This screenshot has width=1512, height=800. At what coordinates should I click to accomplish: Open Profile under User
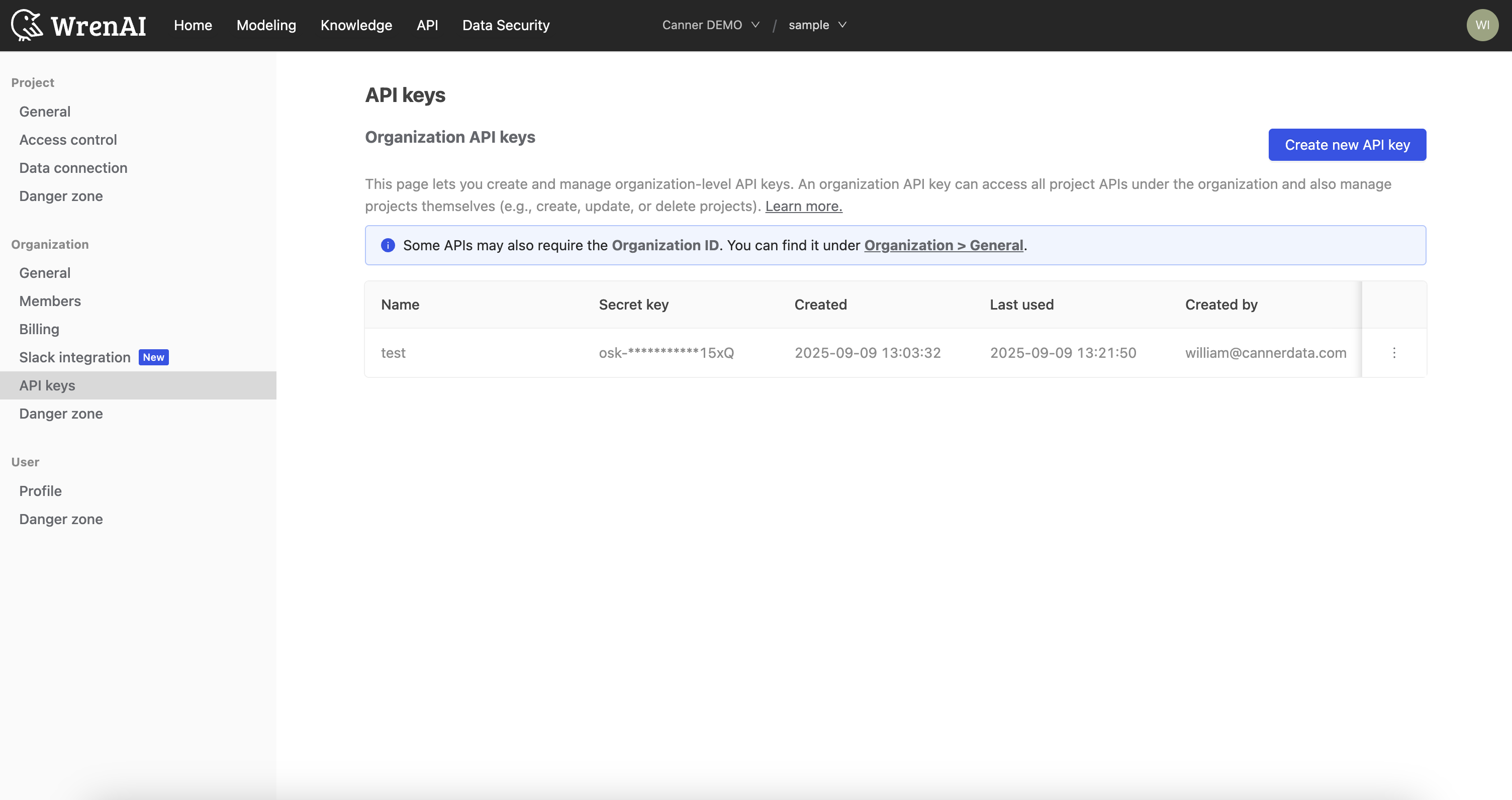coord(41,491)
